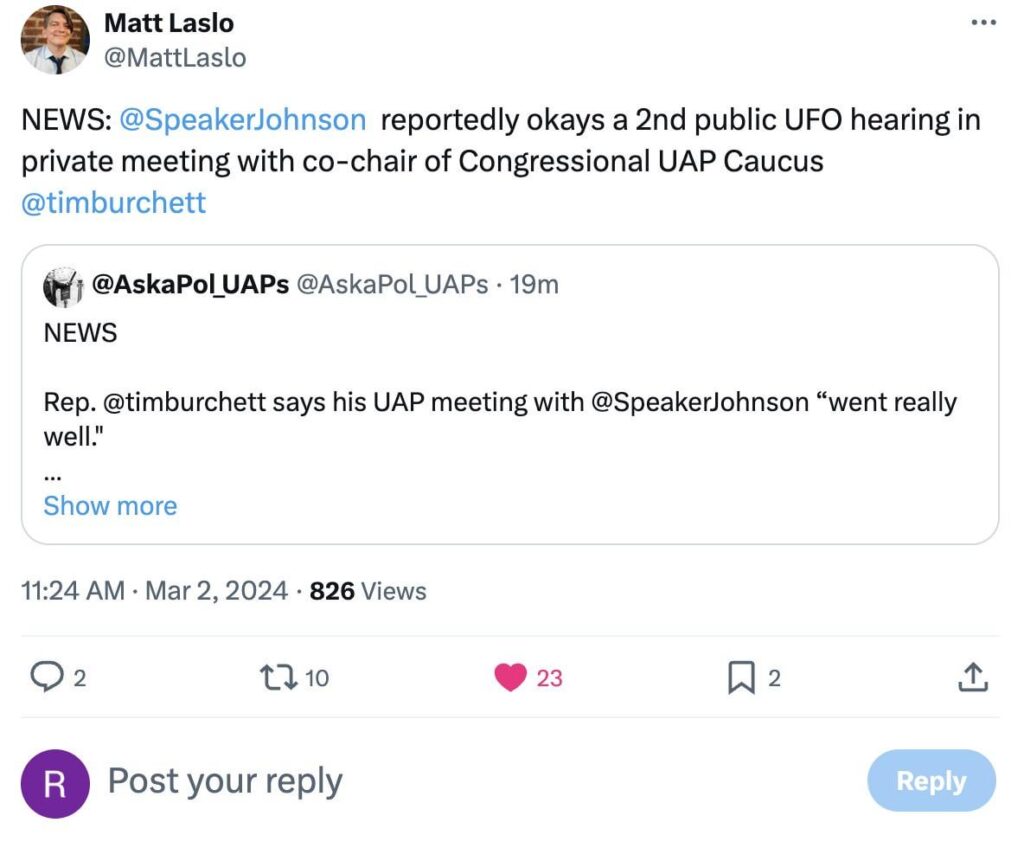Expand the quoted tweet with Show more
The width and height of the screenshot is (1024, 848).
110,506
